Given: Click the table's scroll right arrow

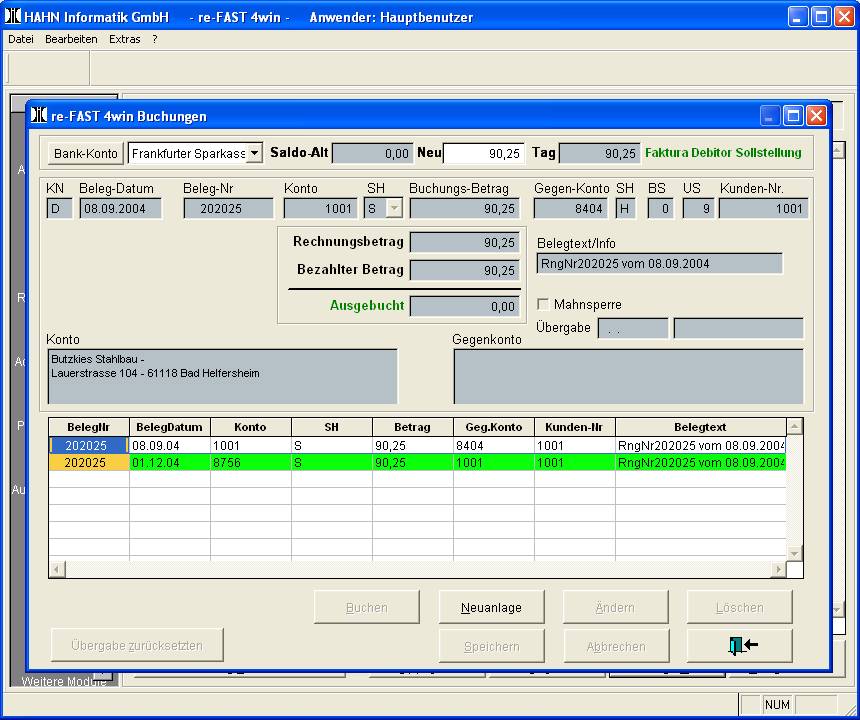Looking at the screenshot, I should 778,569.
